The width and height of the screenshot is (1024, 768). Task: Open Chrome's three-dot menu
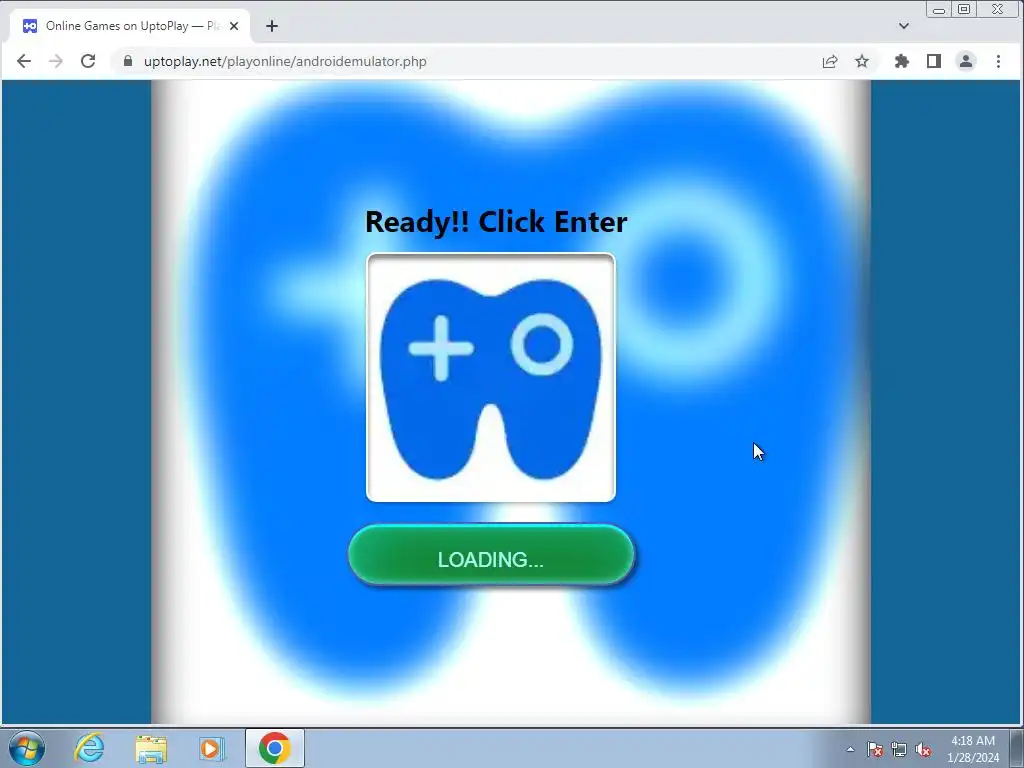tap(998, 61)
